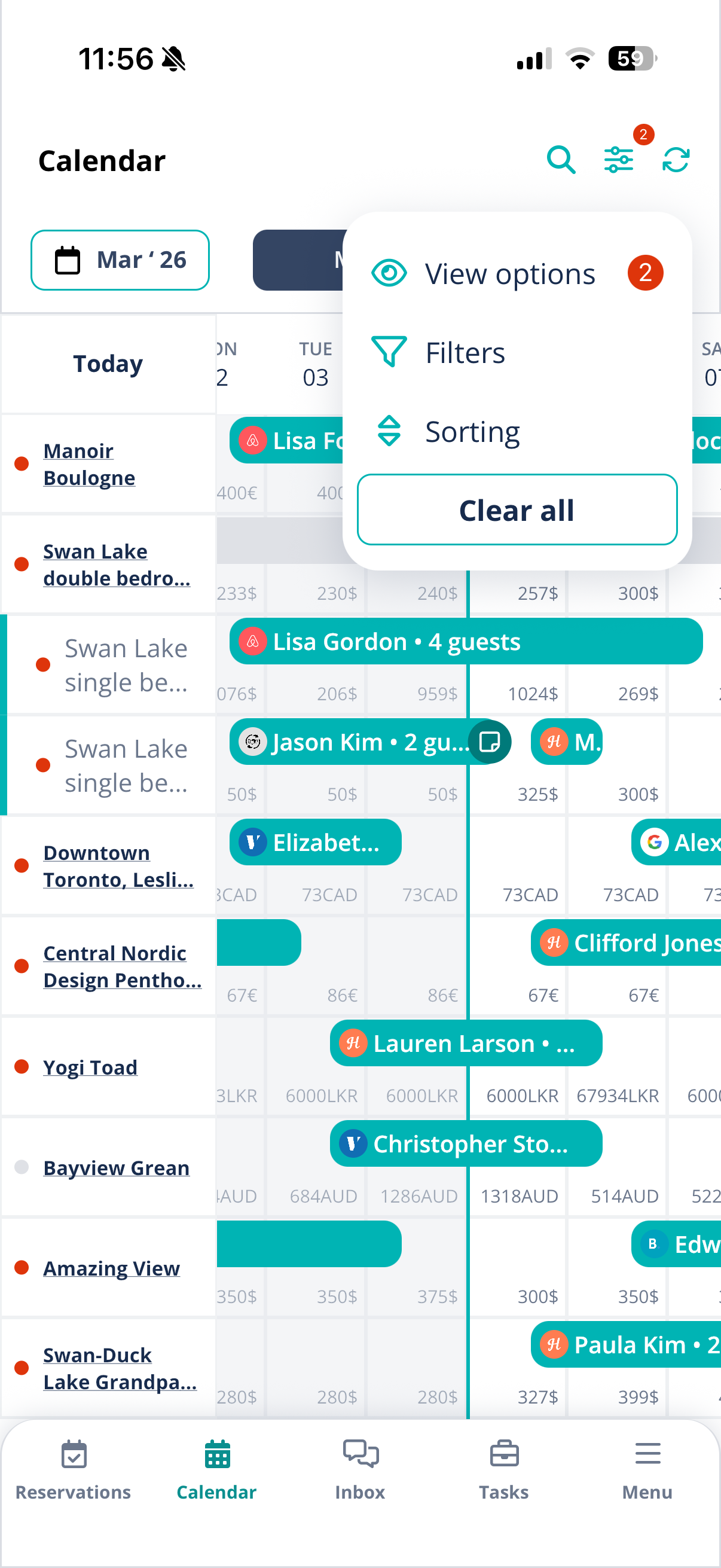Open View options with eye icon
This screenshot has width=721, height=1568.
[x=517, y=273]
